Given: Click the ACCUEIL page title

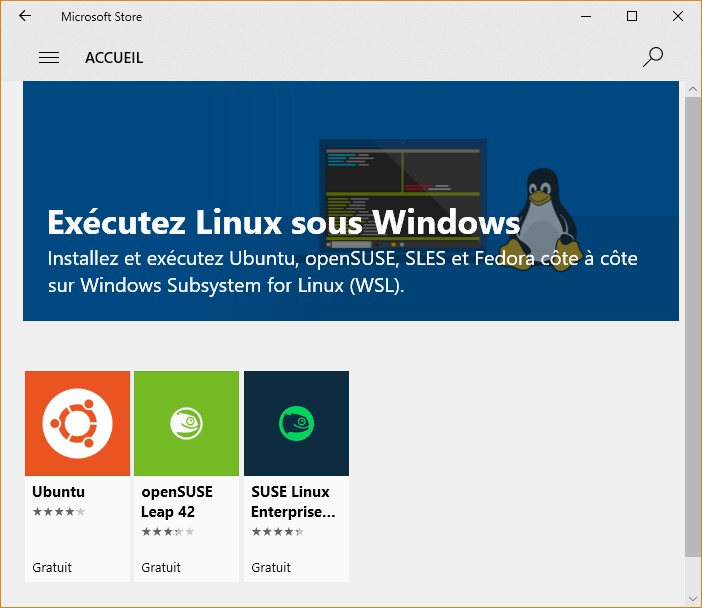Looking at the screenshot, I should 114,58.
